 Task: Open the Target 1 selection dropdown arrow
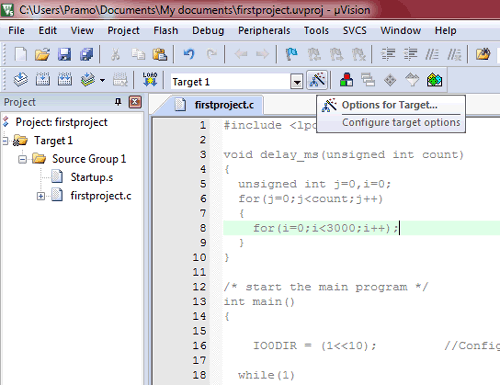tap(296, 81)
